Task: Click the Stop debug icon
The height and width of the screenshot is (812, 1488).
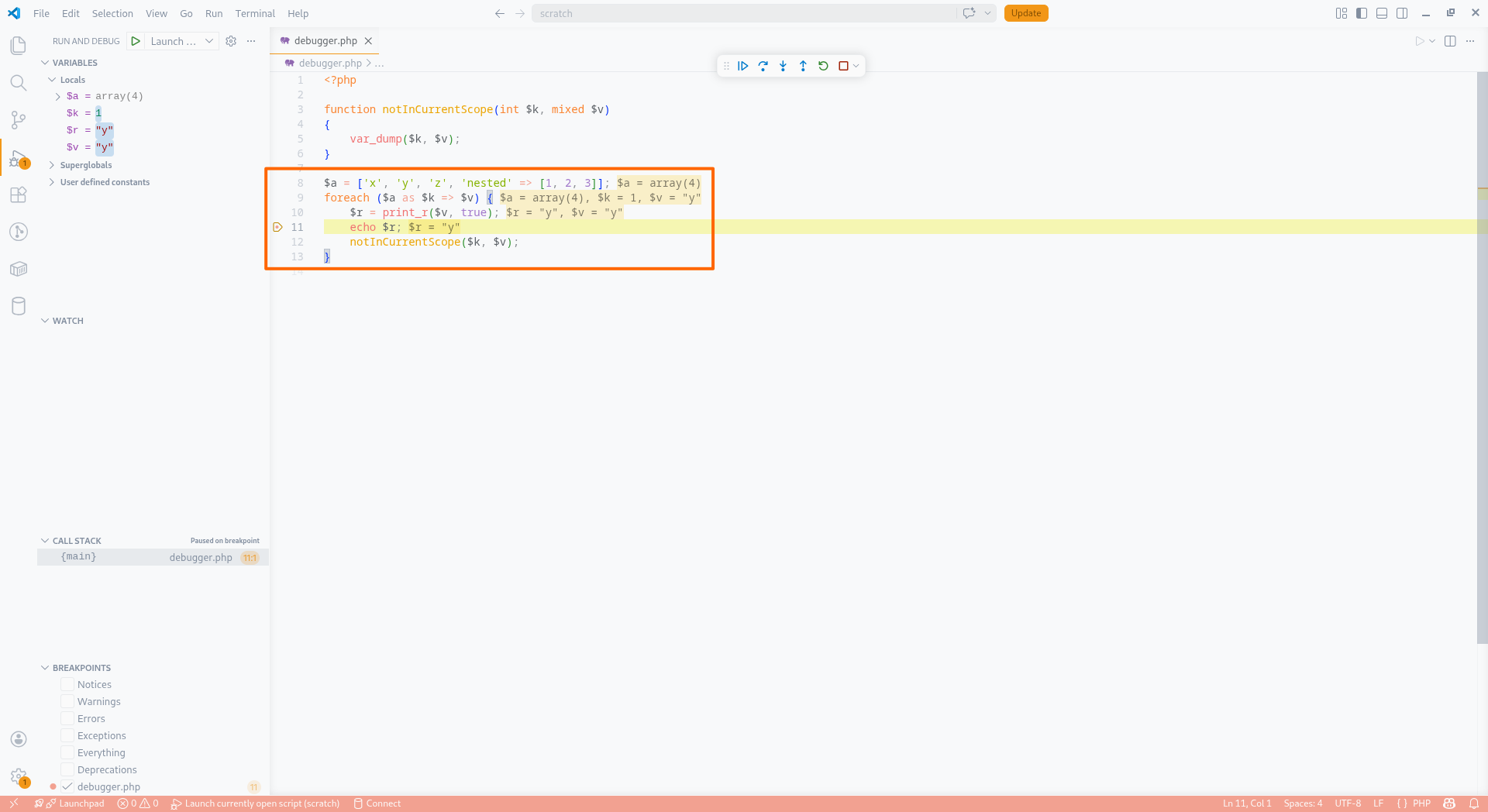Action: click(x=843, y=66)
